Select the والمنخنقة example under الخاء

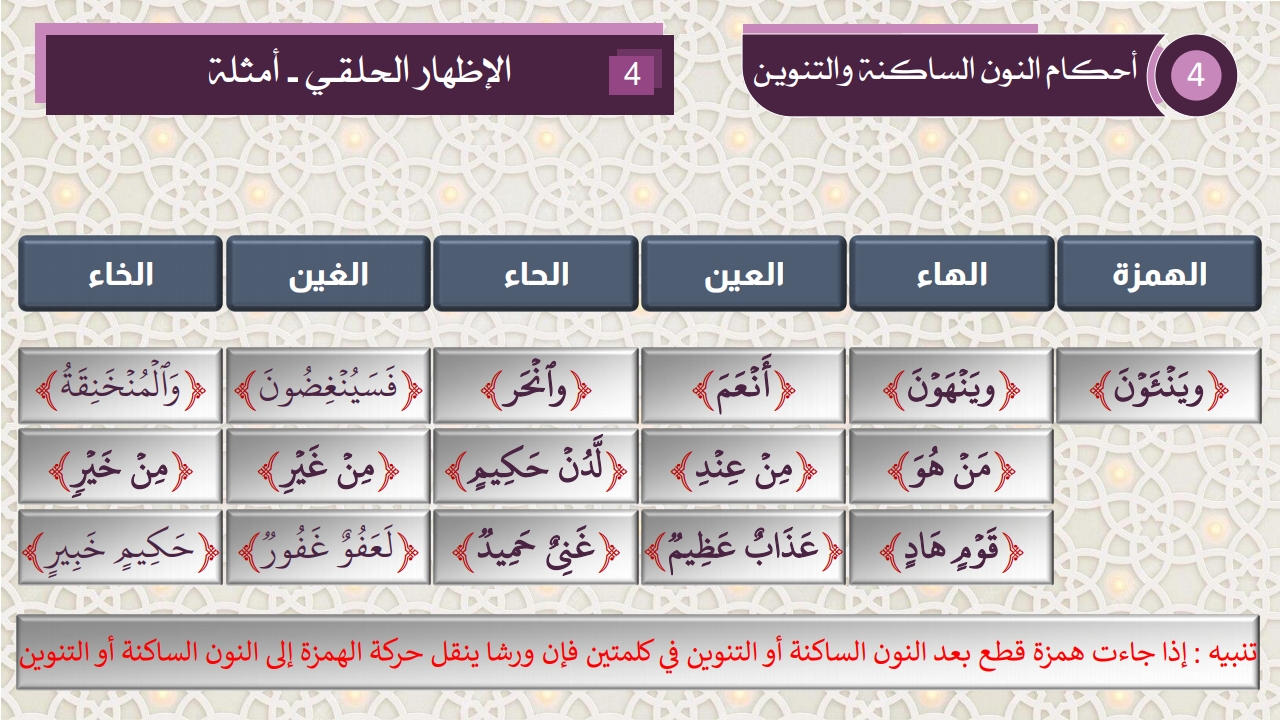(x=120, y=386)
